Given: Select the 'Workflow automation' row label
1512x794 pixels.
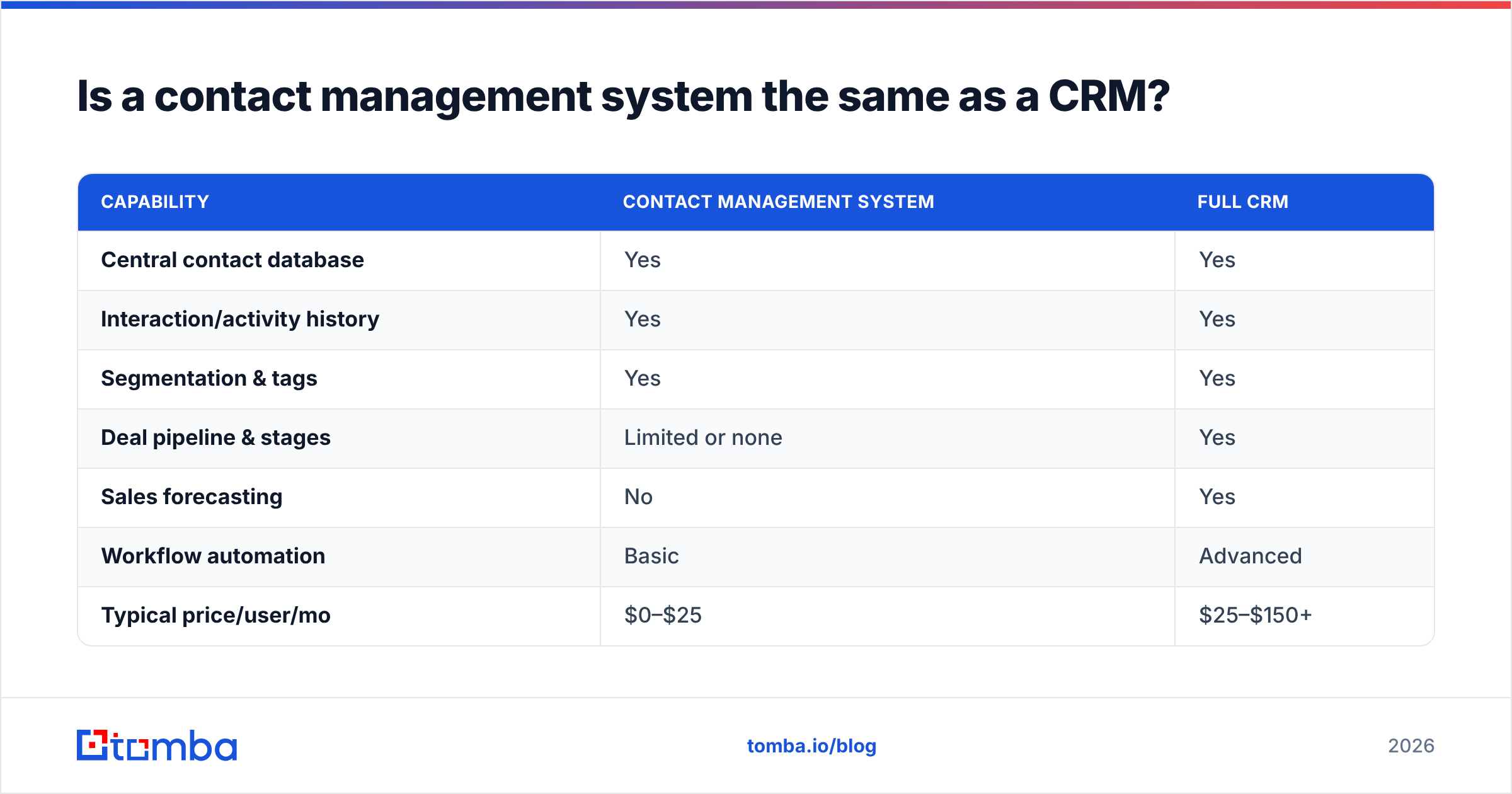Looking at the screenshot, I should 213,556.
